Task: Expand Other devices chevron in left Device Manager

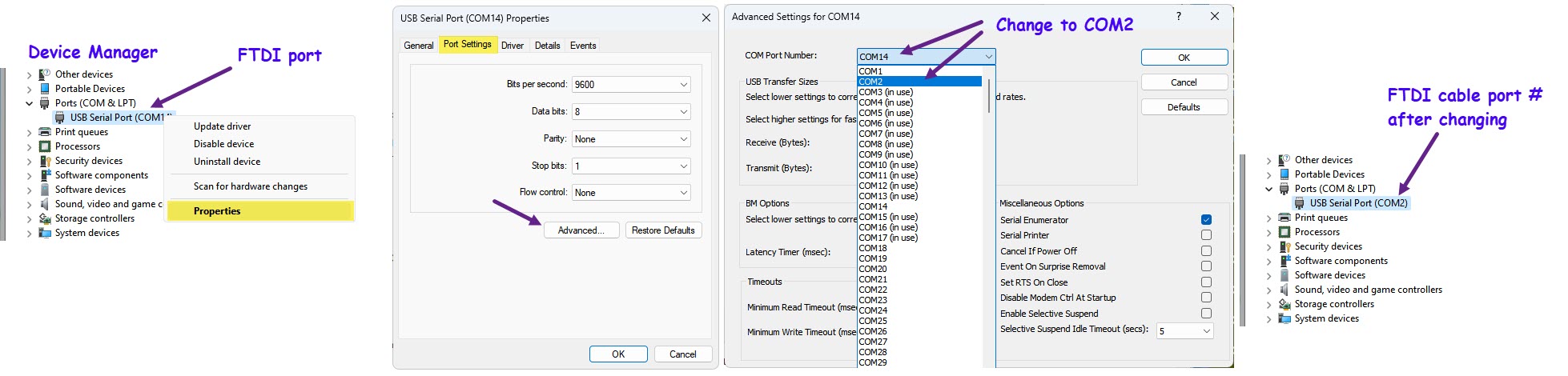Action: pyautogui.click(x=30, y=74)
